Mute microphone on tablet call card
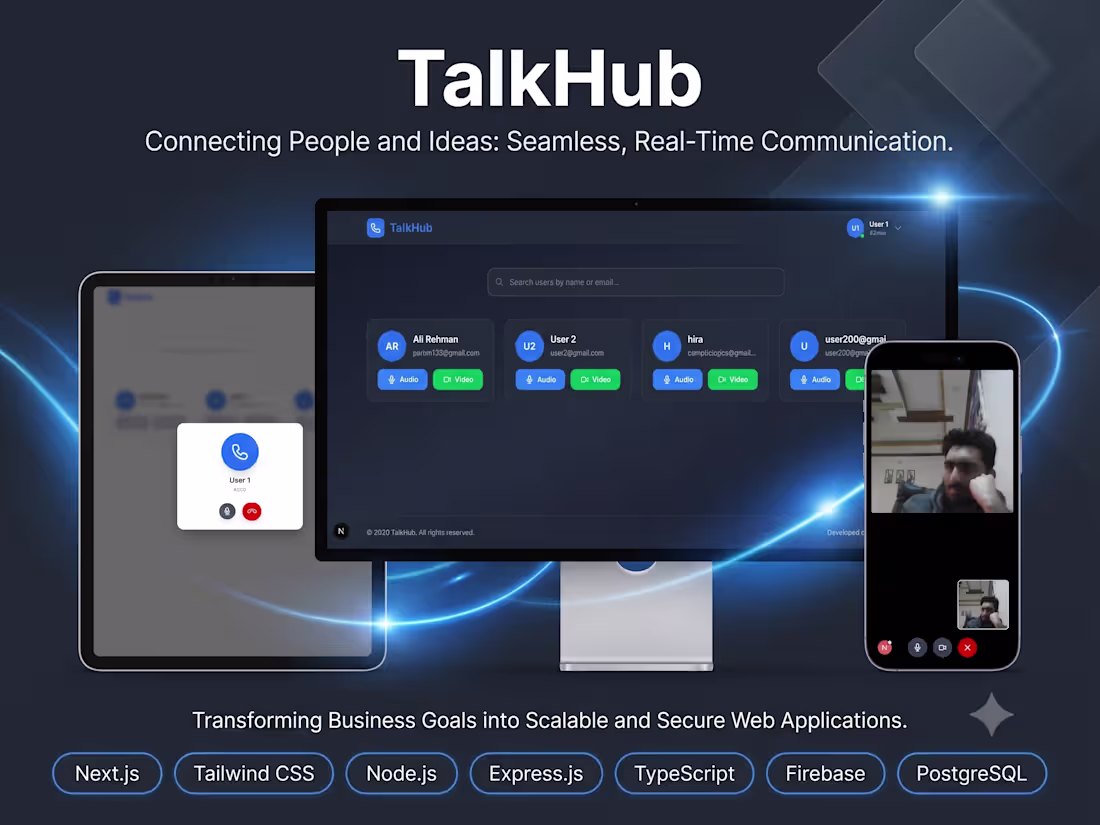 click(x=227, y=511)
